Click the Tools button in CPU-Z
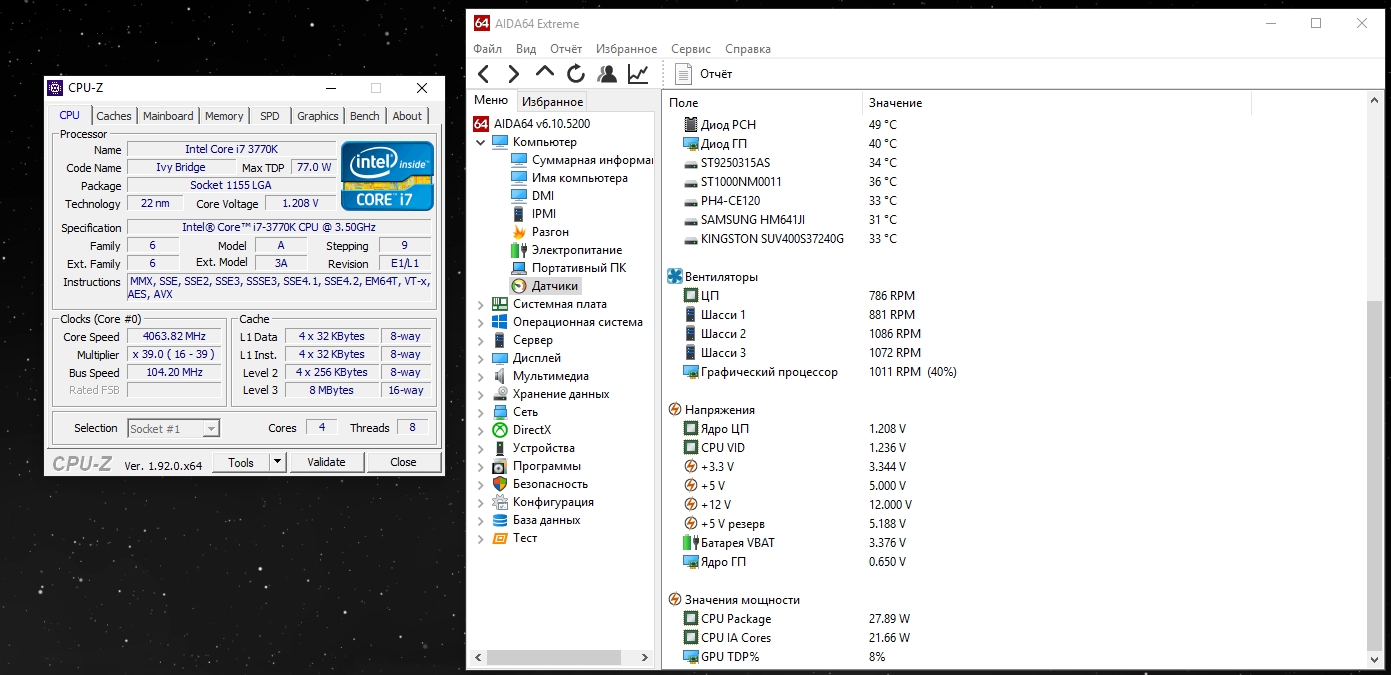The height and width of the screenshot is (675, 1391). [x=241, y=462]
